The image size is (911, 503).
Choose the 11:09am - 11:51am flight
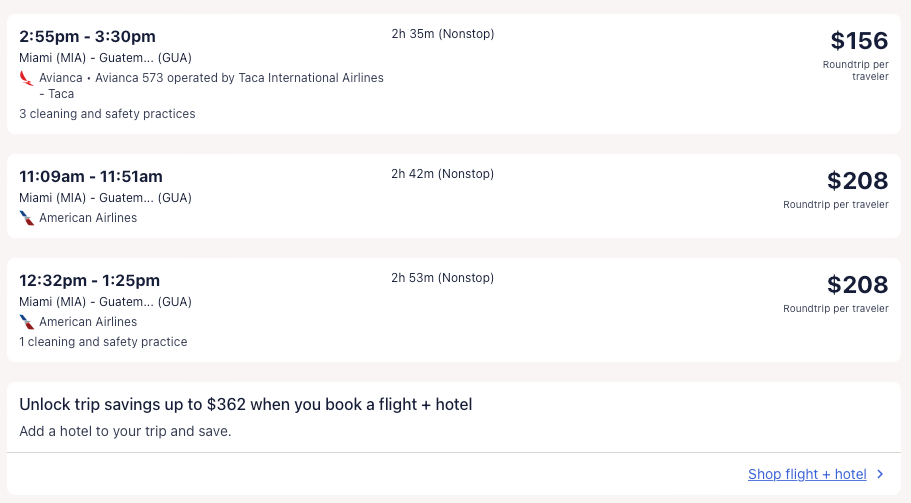tap(91, 177)
